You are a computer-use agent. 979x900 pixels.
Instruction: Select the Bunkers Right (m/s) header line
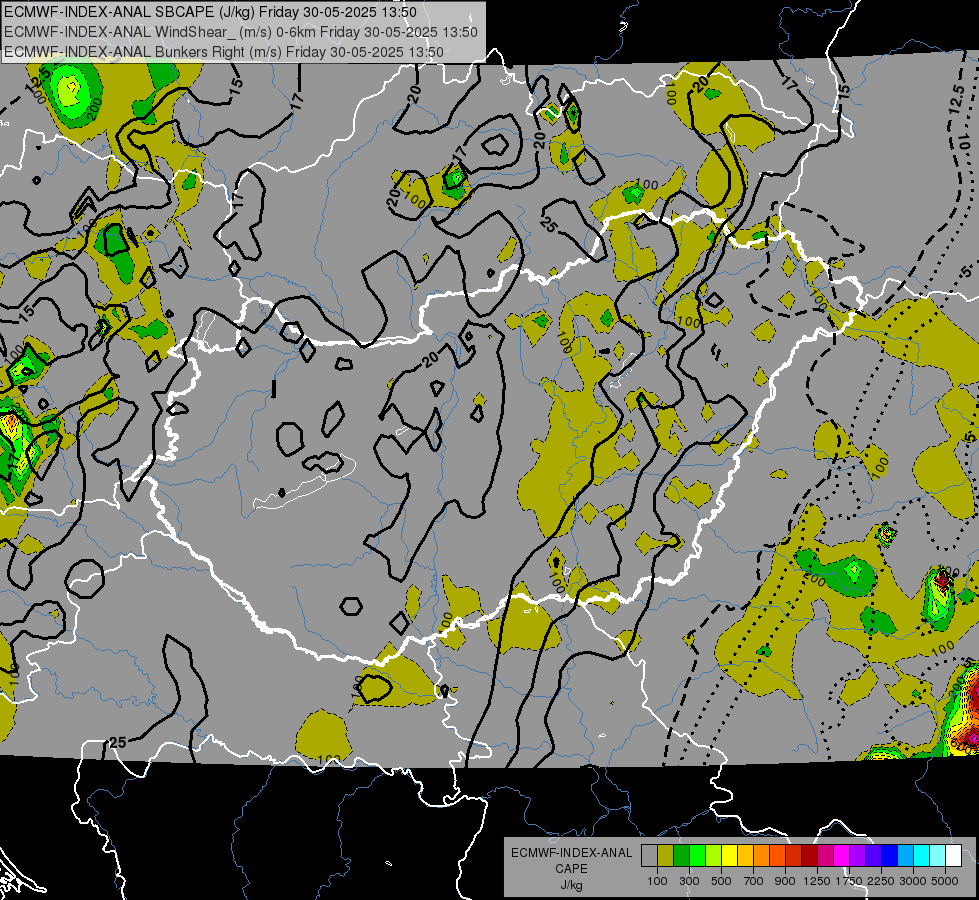click(224, 52)
